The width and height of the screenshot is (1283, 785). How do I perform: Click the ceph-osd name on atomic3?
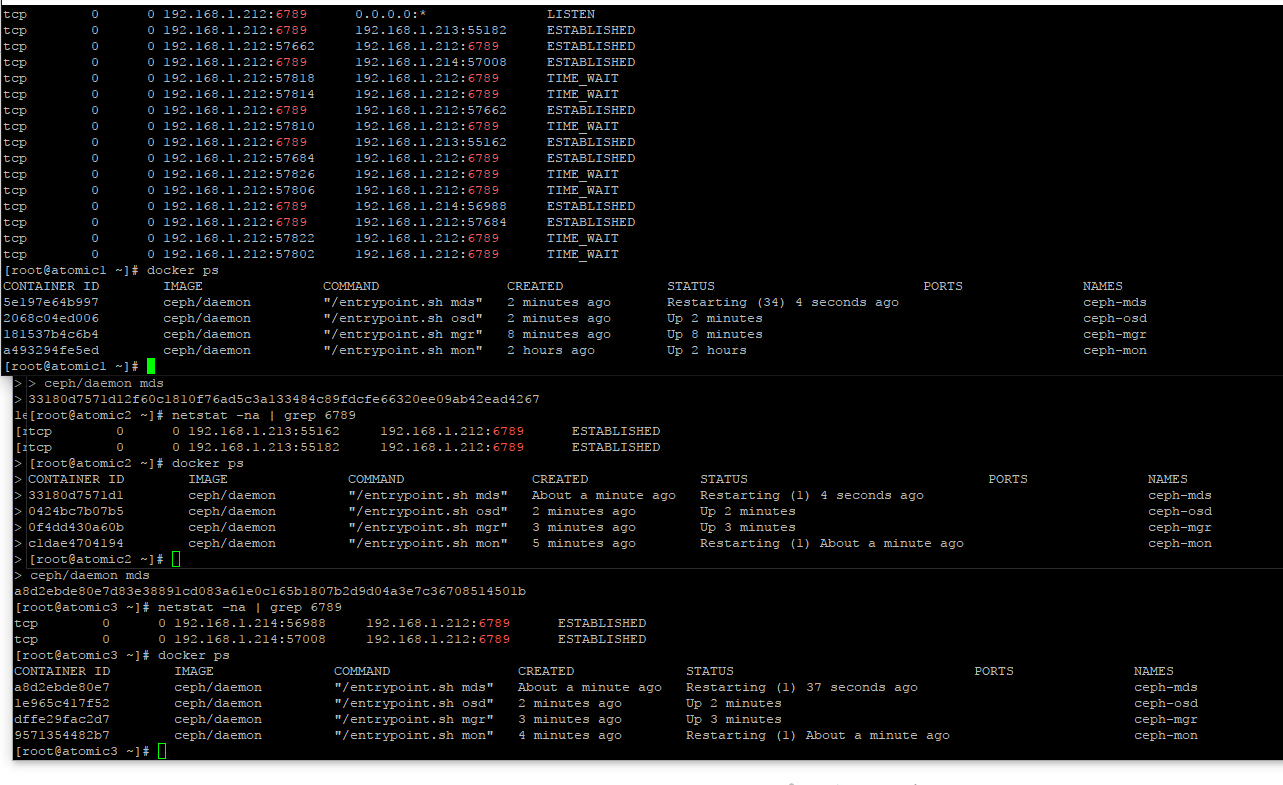[1166, 703]
